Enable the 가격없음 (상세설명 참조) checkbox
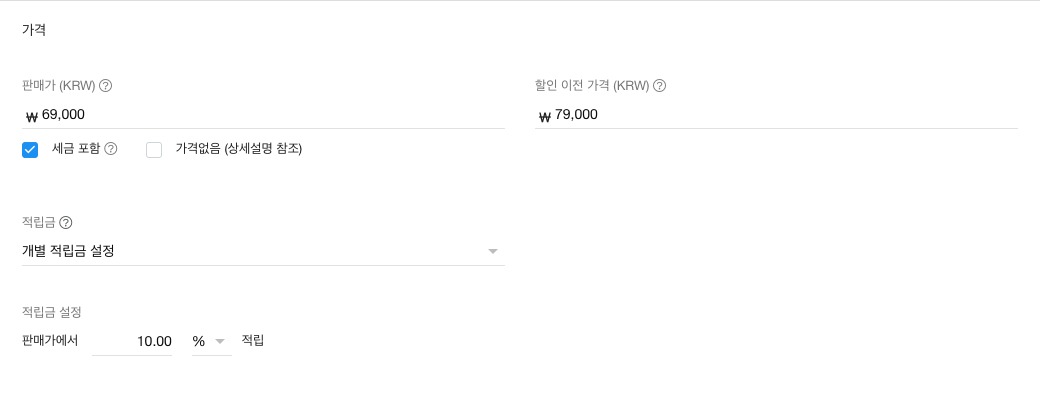 [154, 150]
